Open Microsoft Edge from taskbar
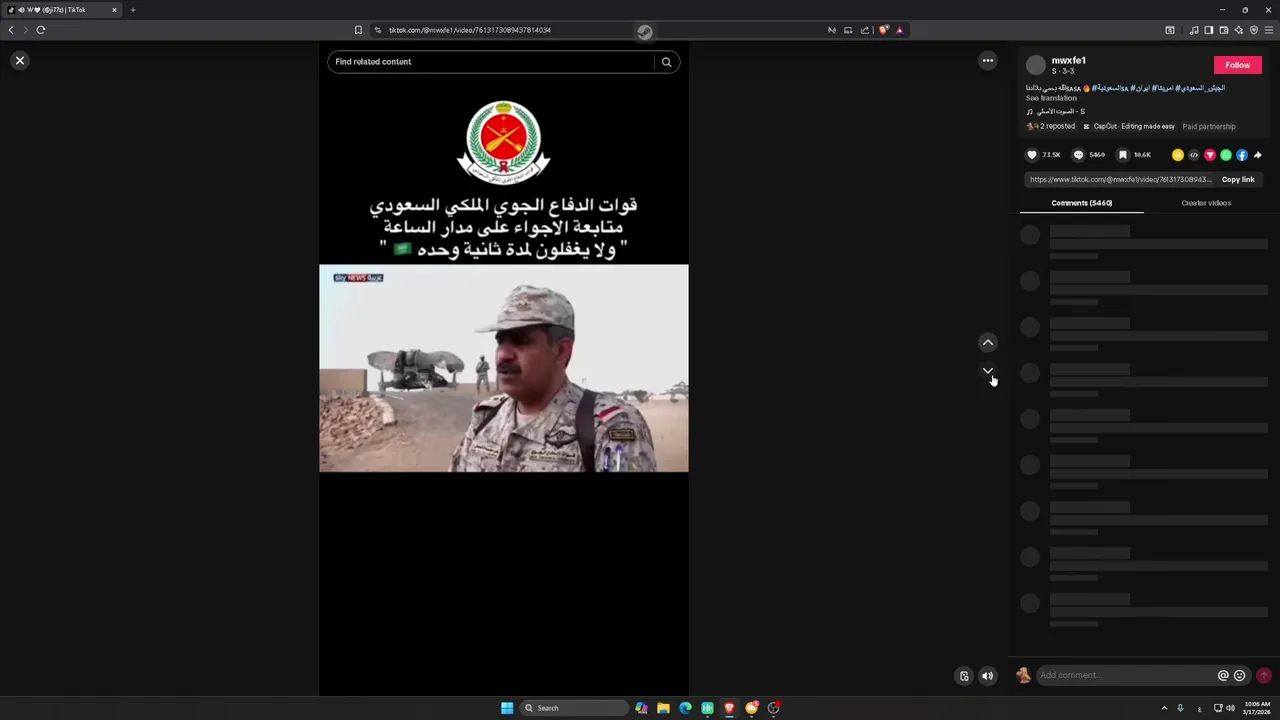 coord(685,708)
